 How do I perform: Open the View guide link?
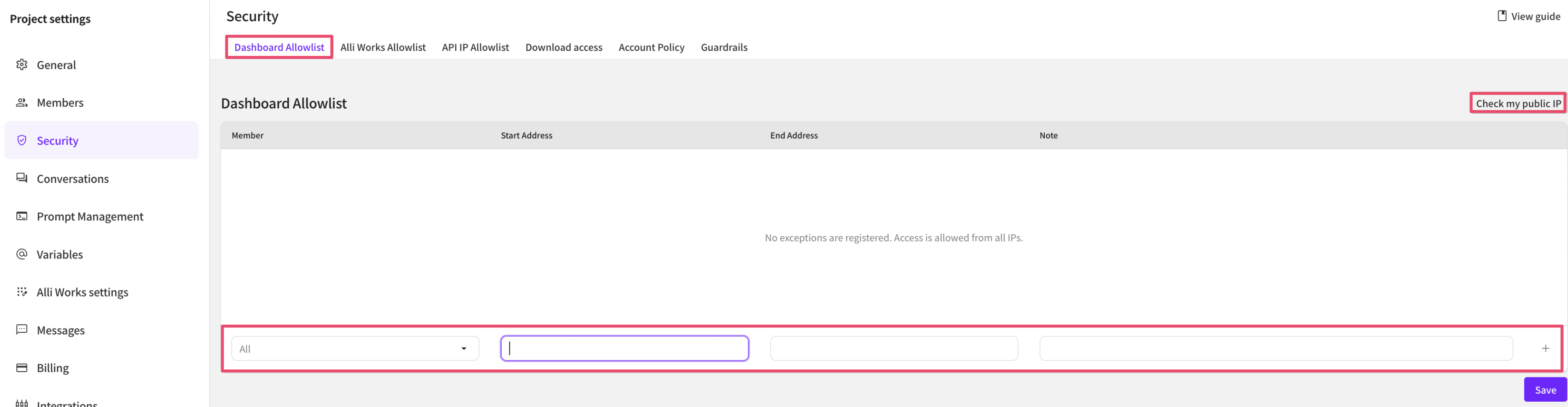1528,16
